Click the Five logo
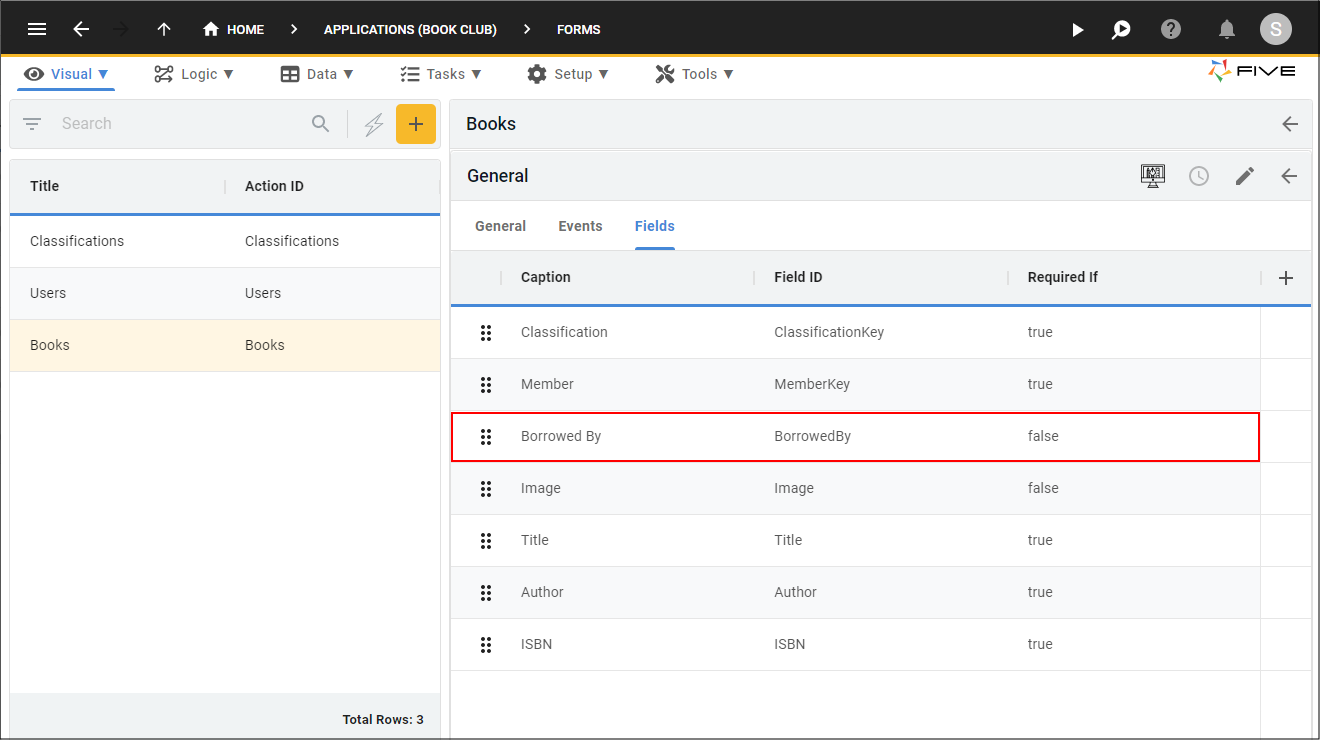 [1252, 71]
